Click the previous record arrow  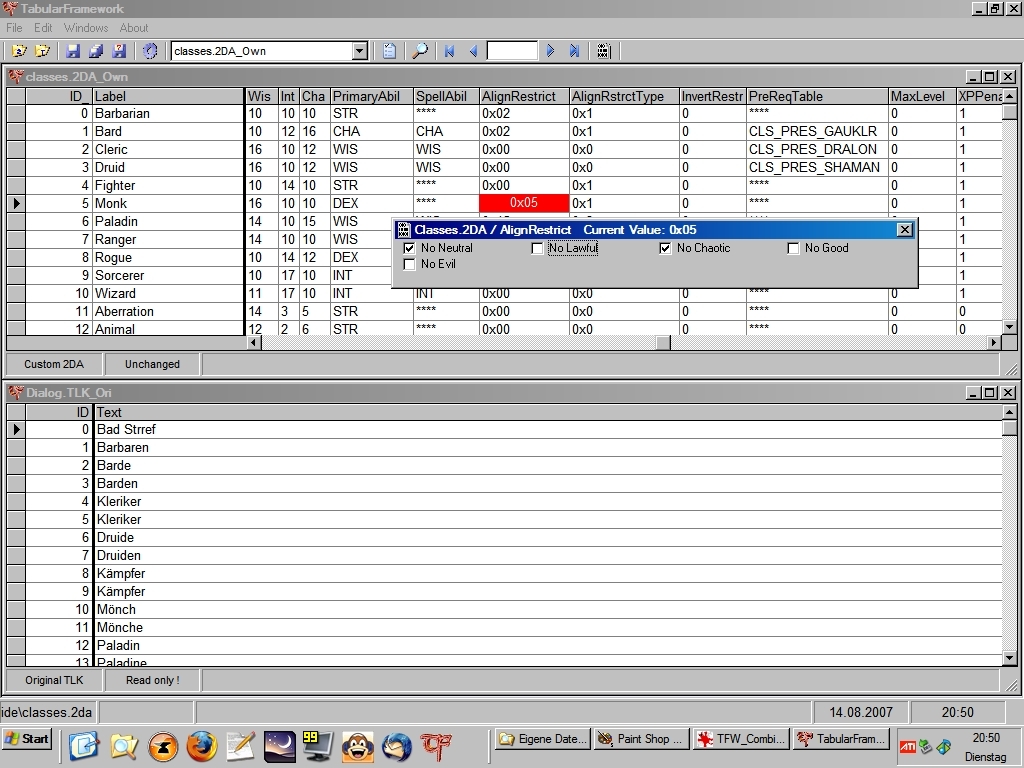click(x=473, y=51)
